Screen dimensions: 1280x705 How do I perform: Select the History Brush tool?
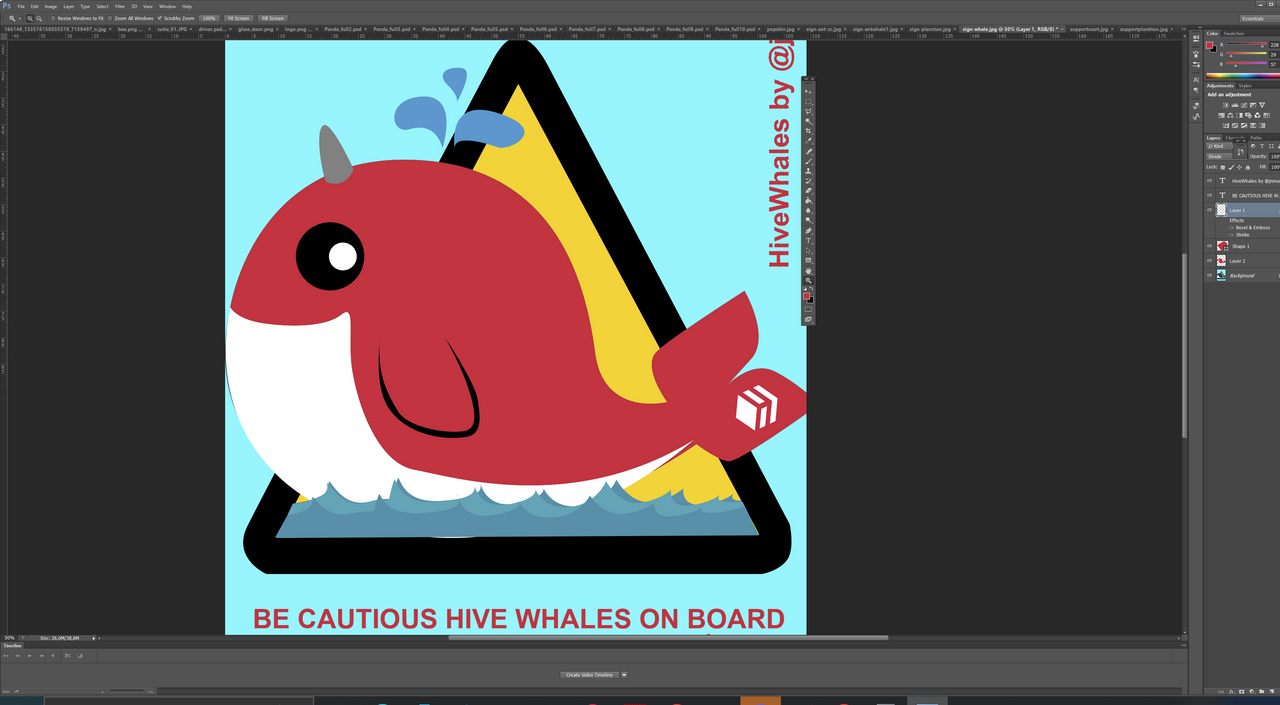[x=809, y=182]
